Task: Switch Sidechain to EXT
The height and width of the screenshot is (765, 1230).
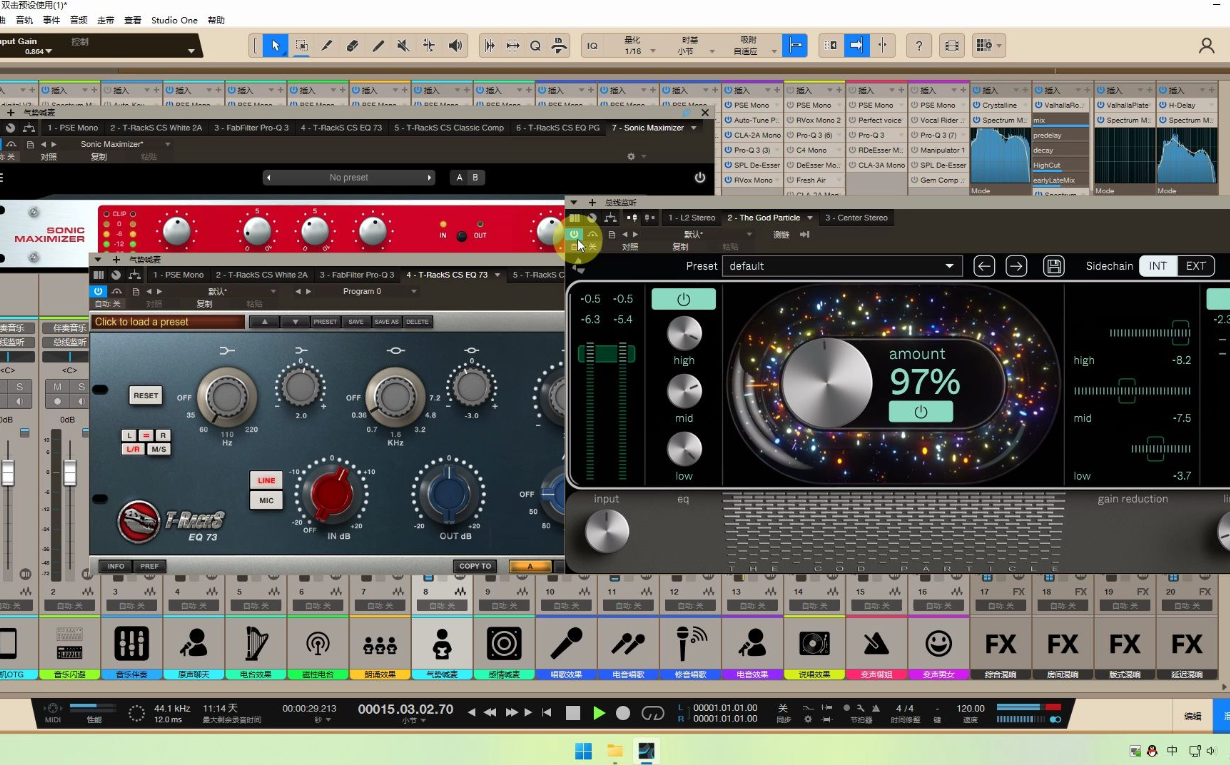Action: 1196,266
